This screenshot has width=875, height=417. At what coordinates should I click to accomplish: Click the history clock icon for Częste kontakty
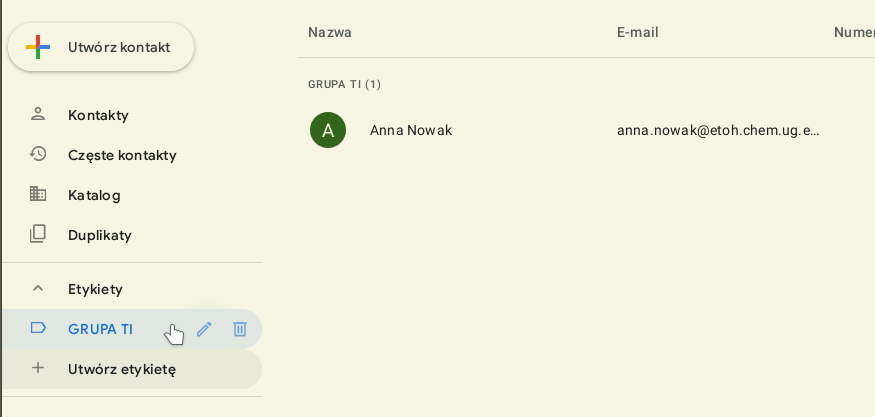38,154
